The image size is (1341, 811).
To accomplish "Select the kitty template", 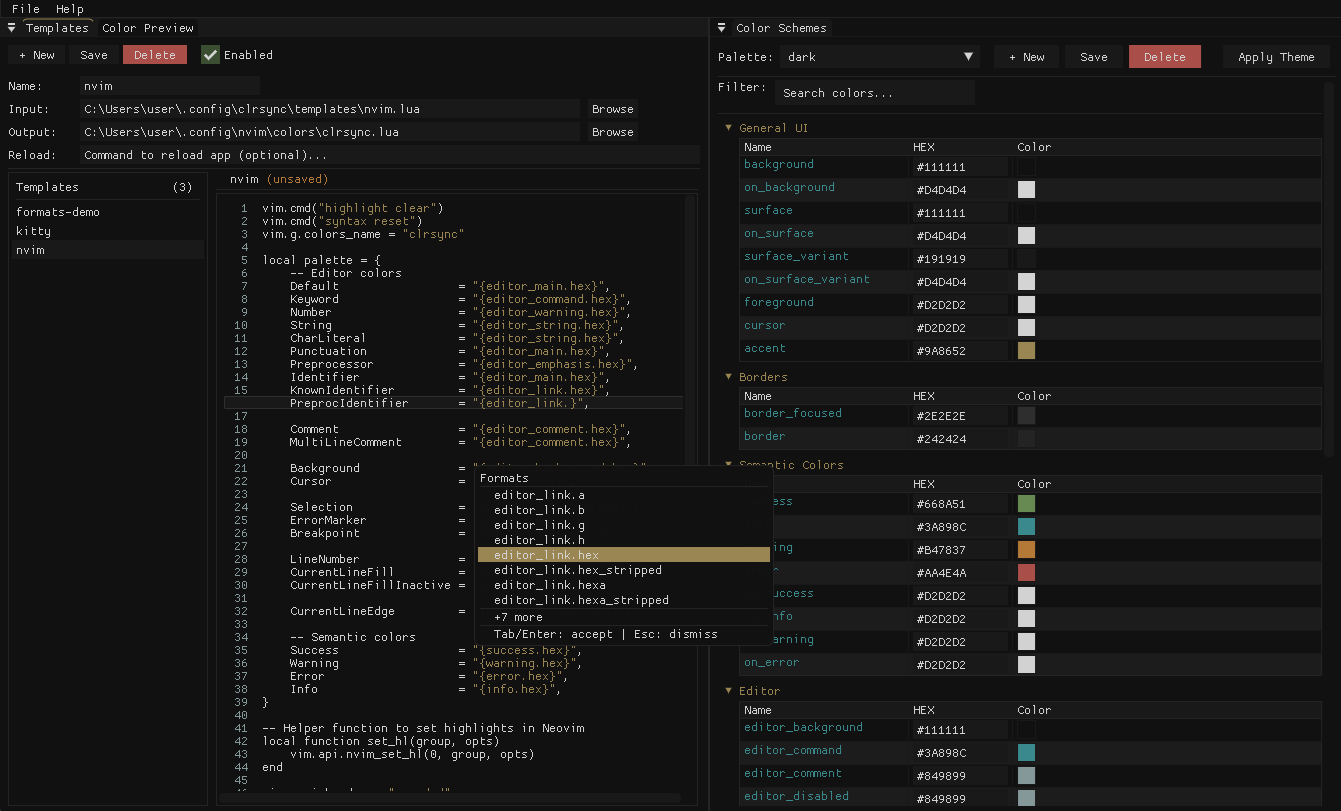I will pyautogui.click(x=33, y=231).
